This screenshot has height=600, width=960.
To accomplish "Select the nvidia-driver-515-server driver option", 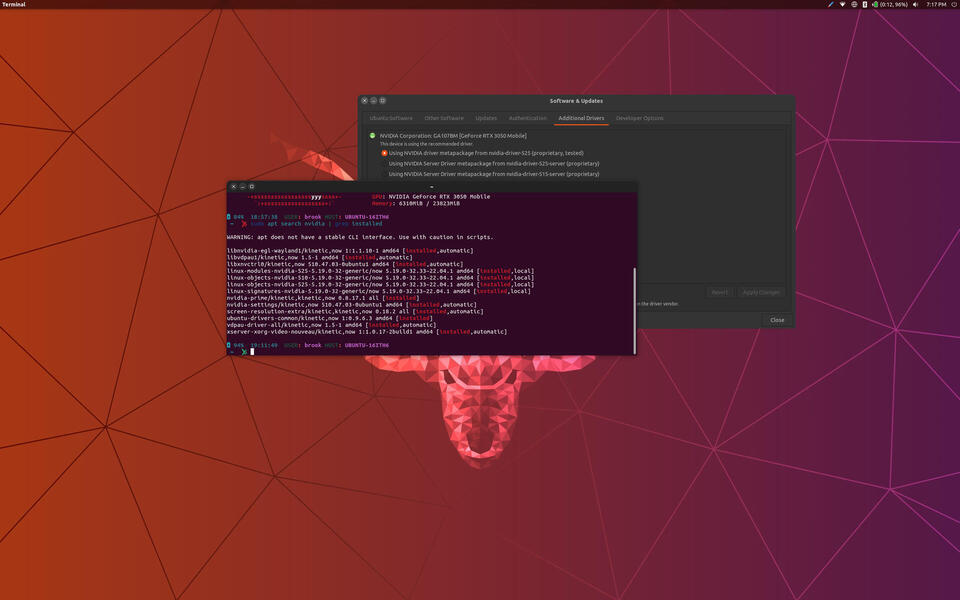I will tap(490, 174).
